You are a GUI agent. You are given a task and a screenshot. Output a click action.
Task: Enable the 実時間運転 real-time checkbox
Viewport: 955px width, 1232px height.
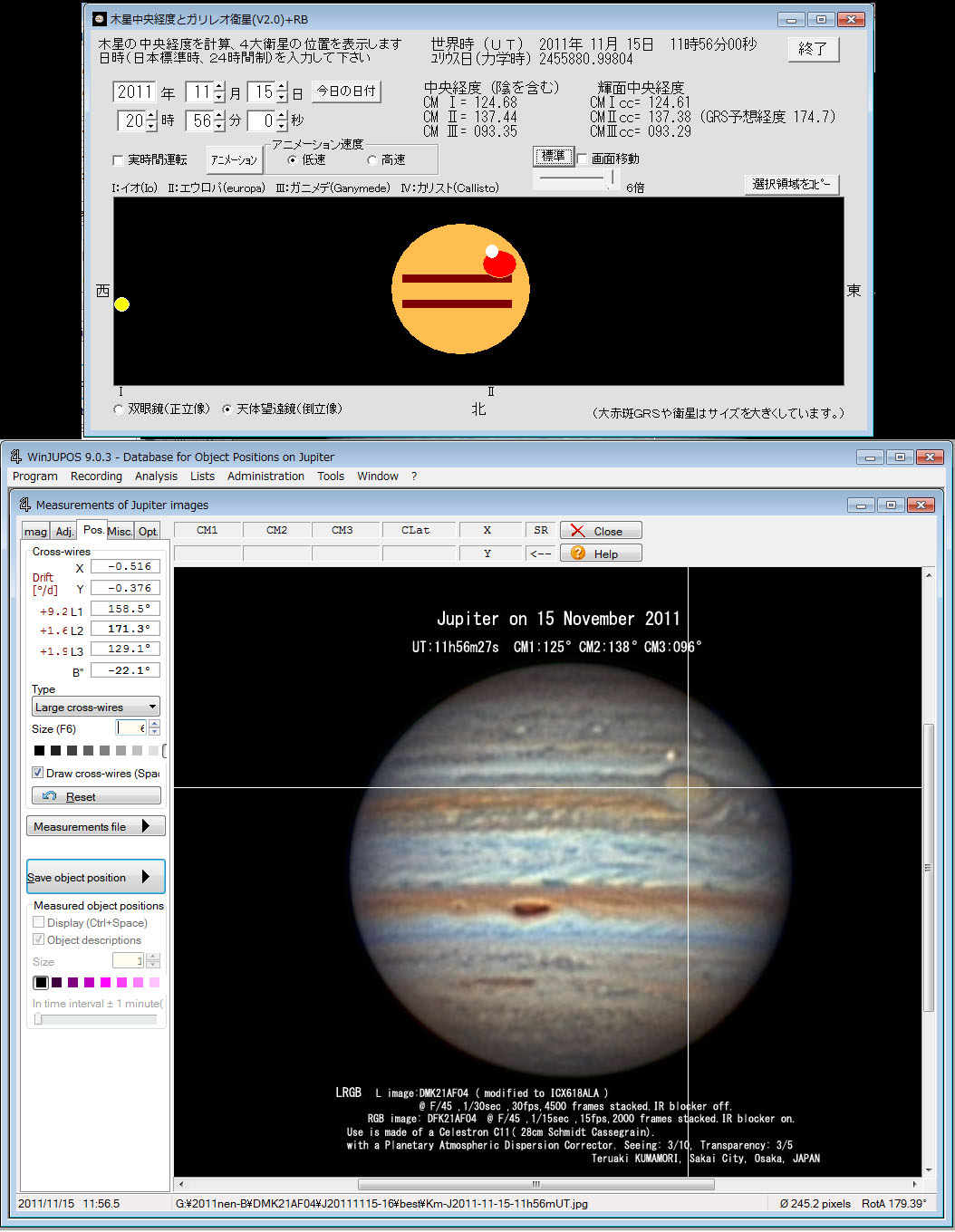point(118,160)
